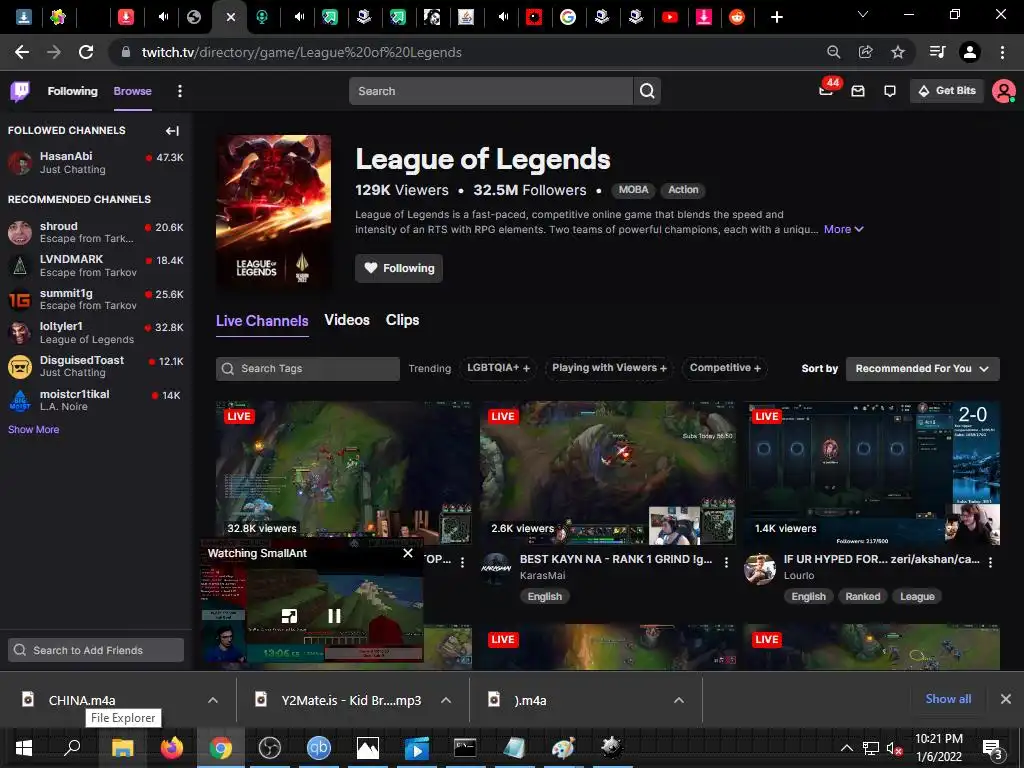Show all downloads
Viewport: 1024px width, 768px height.
tap(948, 699)
